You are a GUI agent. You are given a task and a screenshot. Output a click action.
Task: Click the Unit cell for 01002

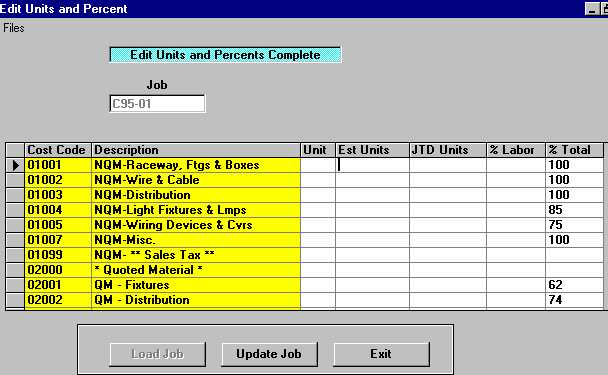click(318, 180)
